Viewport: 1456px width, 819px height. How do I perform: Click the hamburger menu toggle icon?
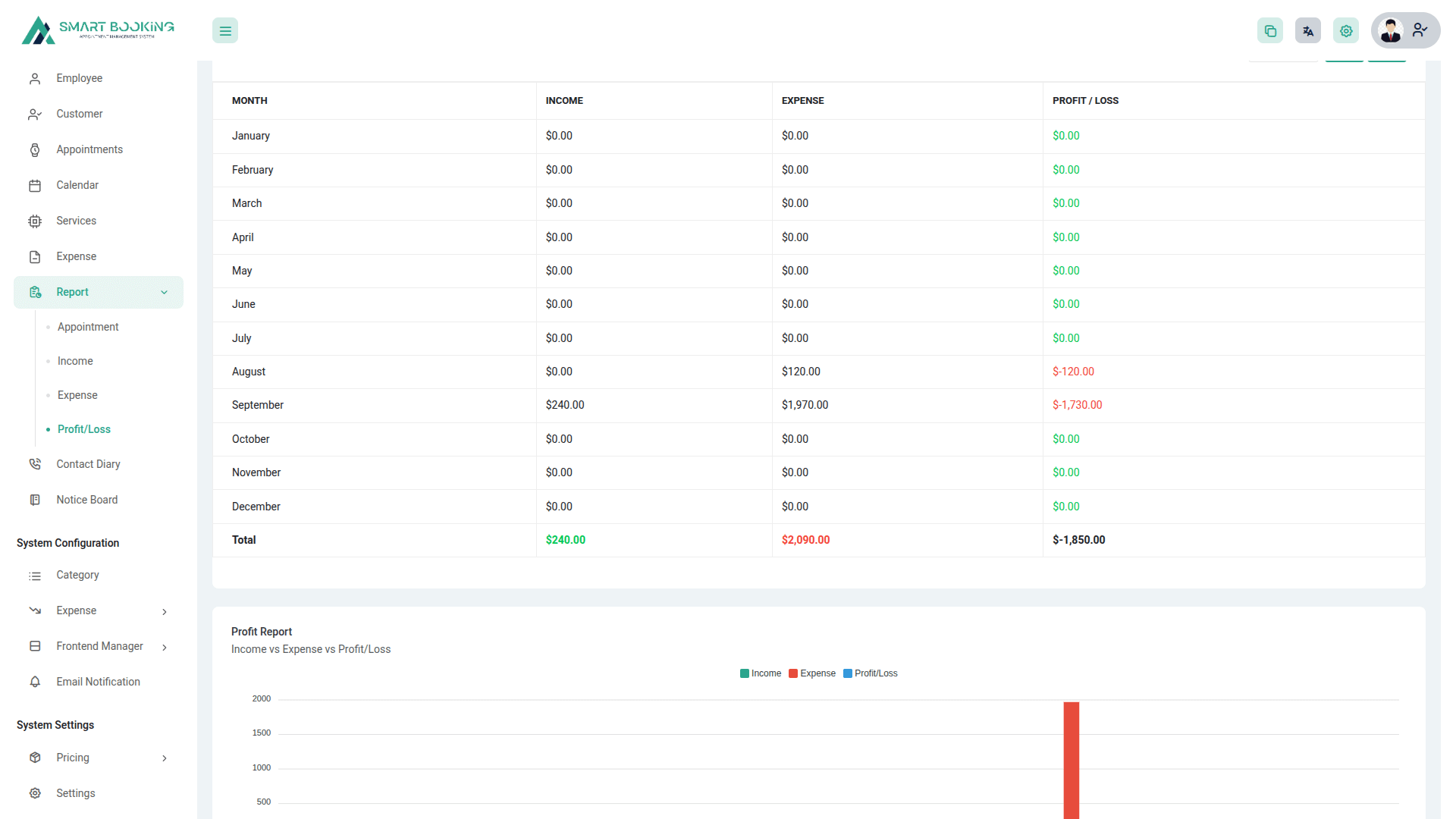click(225, 31)
